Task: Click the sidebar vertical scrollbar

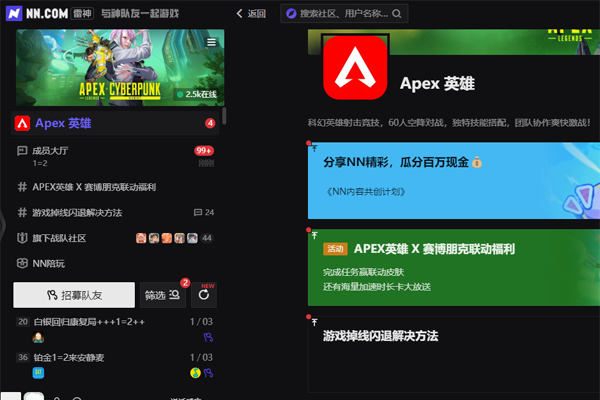Action: click(224, 116)
